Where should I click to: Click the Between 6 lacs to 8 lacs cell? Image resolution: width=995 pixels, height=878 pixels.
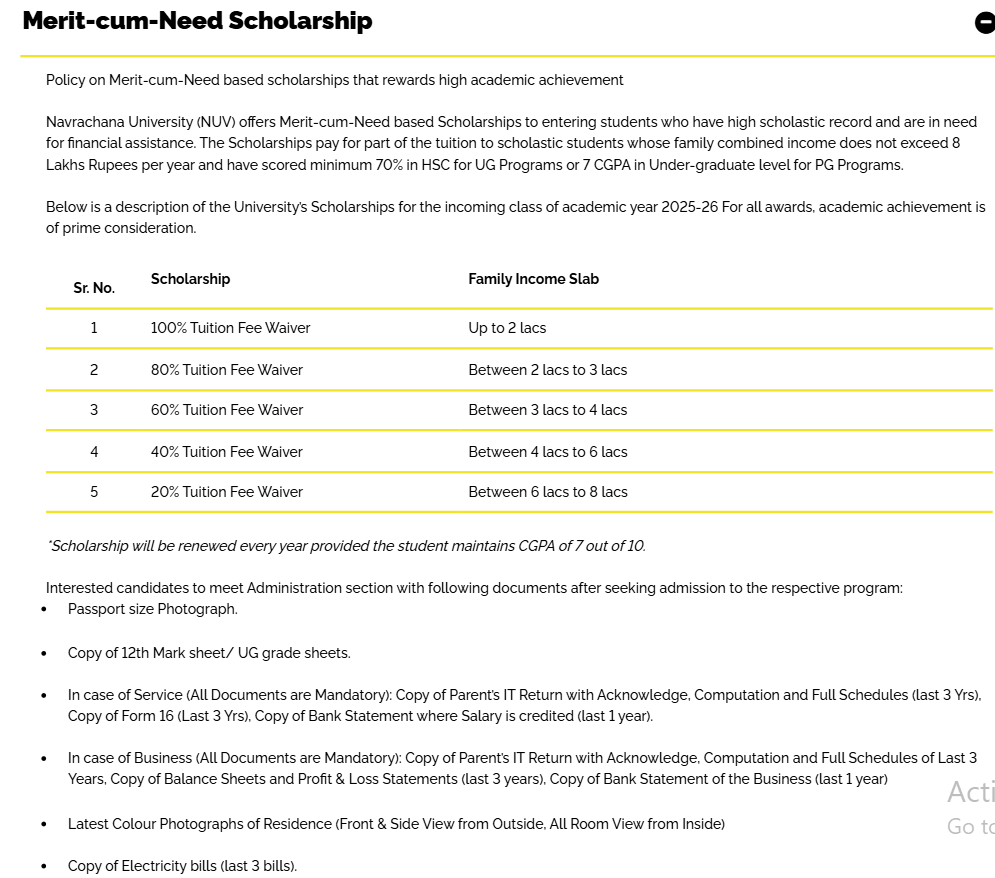[548, 492]
